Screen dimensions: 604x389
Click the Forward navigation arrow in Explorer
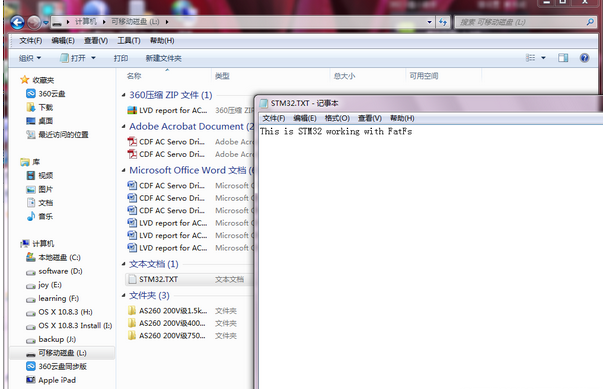pos(34,22)
